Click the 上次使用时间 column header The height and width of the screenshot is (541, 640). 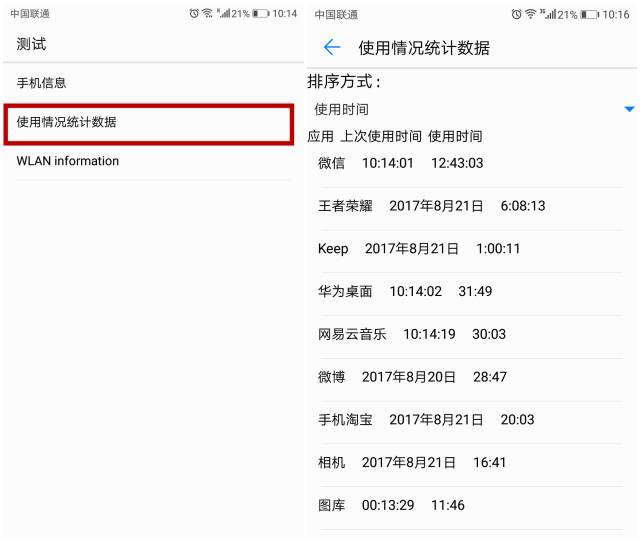pyautogui.click(x=380, y=136)
